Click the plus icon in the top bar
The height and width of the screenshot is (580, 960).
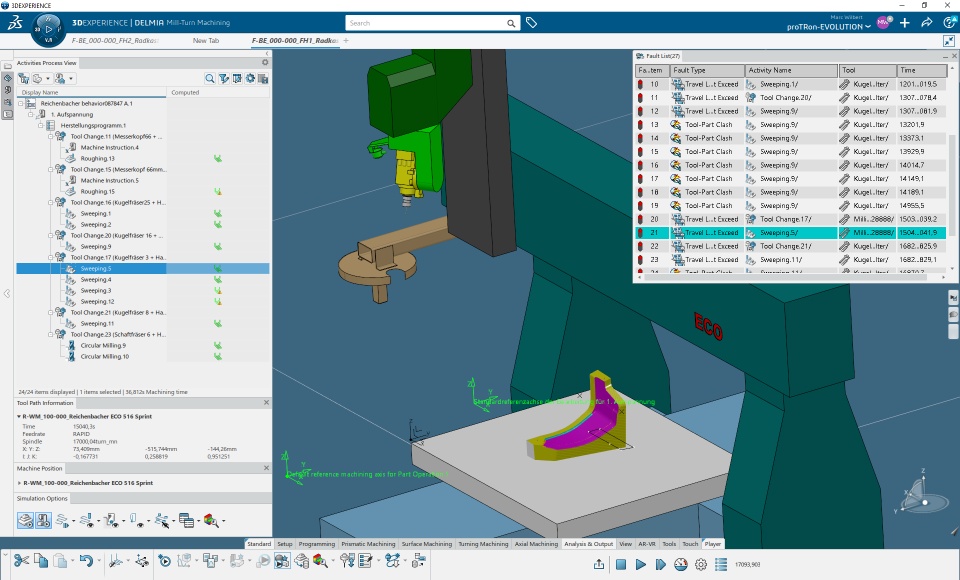905,23
